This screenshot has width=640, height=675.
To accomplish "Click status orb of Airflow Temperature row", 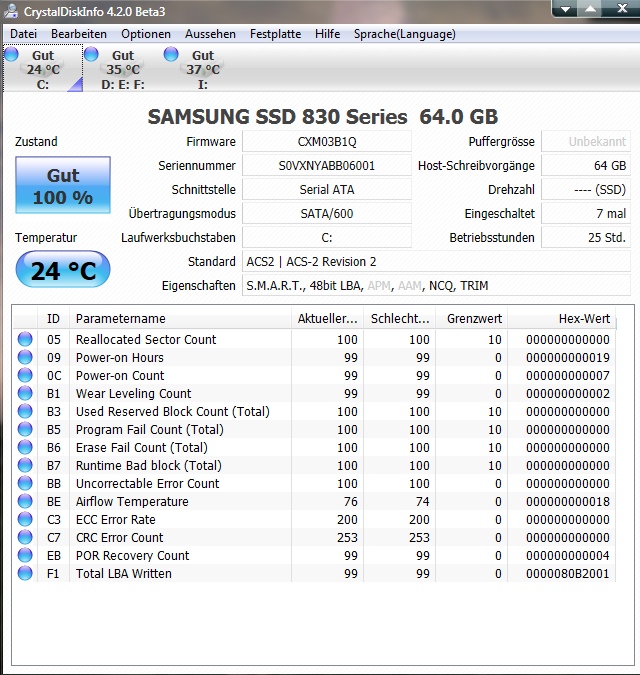I will tap(25, 501).
